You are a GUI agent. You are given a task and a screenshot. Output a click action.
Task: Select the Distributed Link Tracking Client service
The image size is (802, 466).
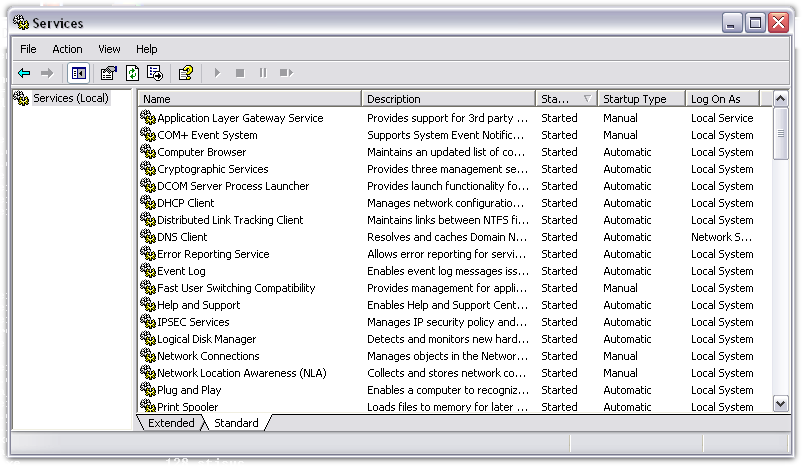click(230, 220)
